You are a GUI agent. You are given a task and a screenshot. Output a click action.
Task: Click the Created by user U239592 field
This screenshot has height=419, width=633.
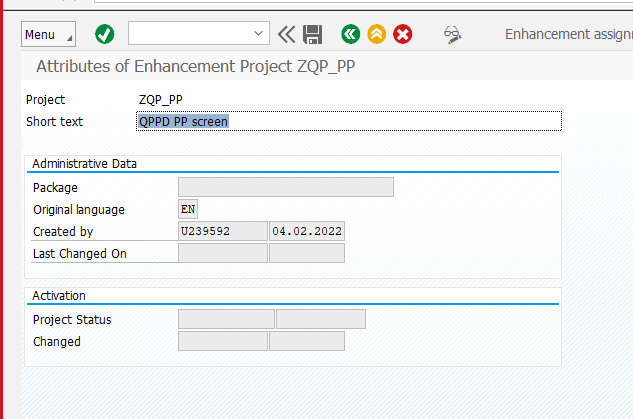pyautogui.click(x=222, y=232)
